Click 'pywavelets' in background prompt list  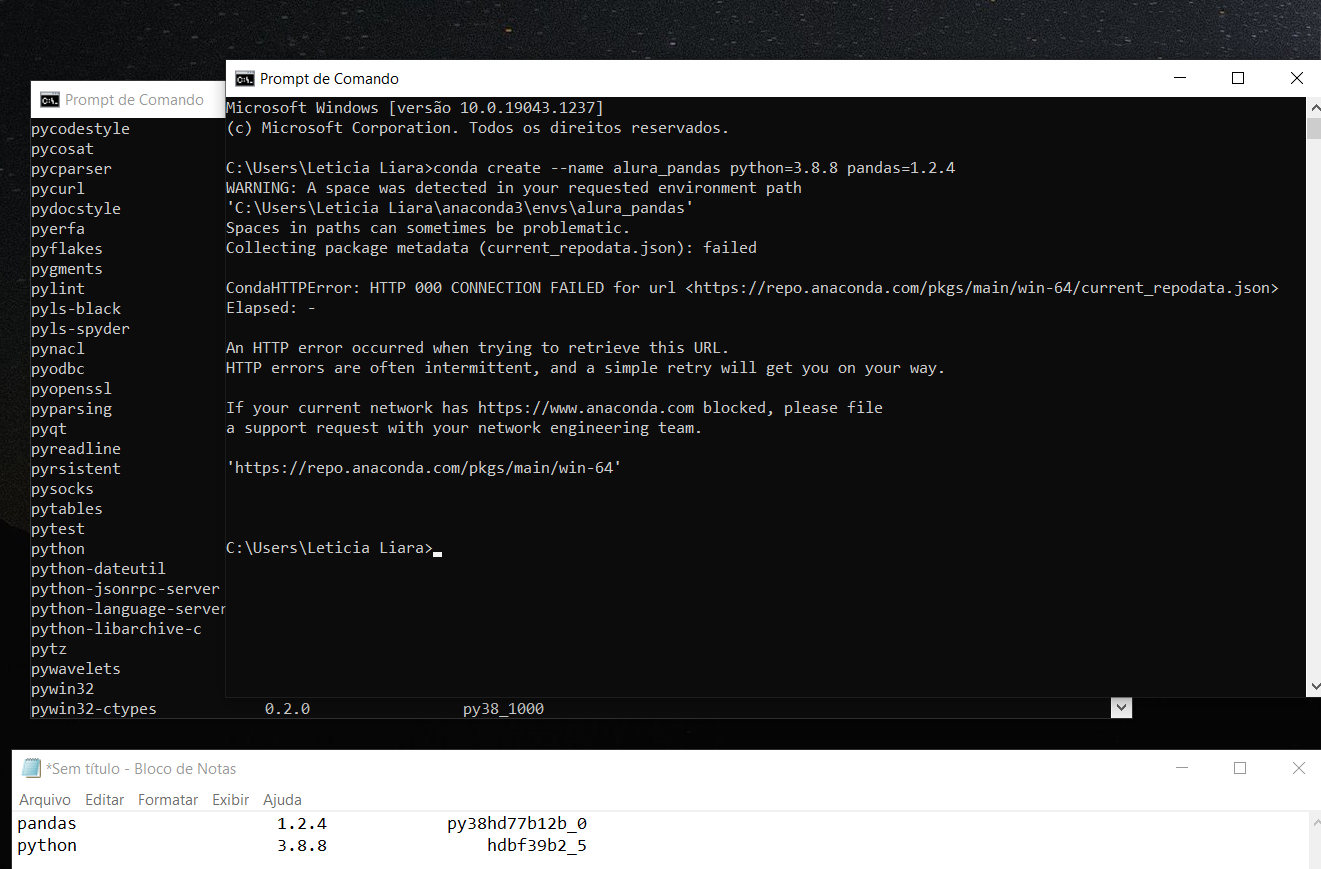76,669
